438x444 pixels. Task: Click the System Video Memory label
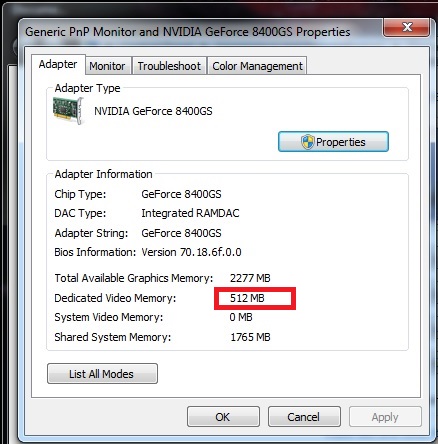pos(109,317)
